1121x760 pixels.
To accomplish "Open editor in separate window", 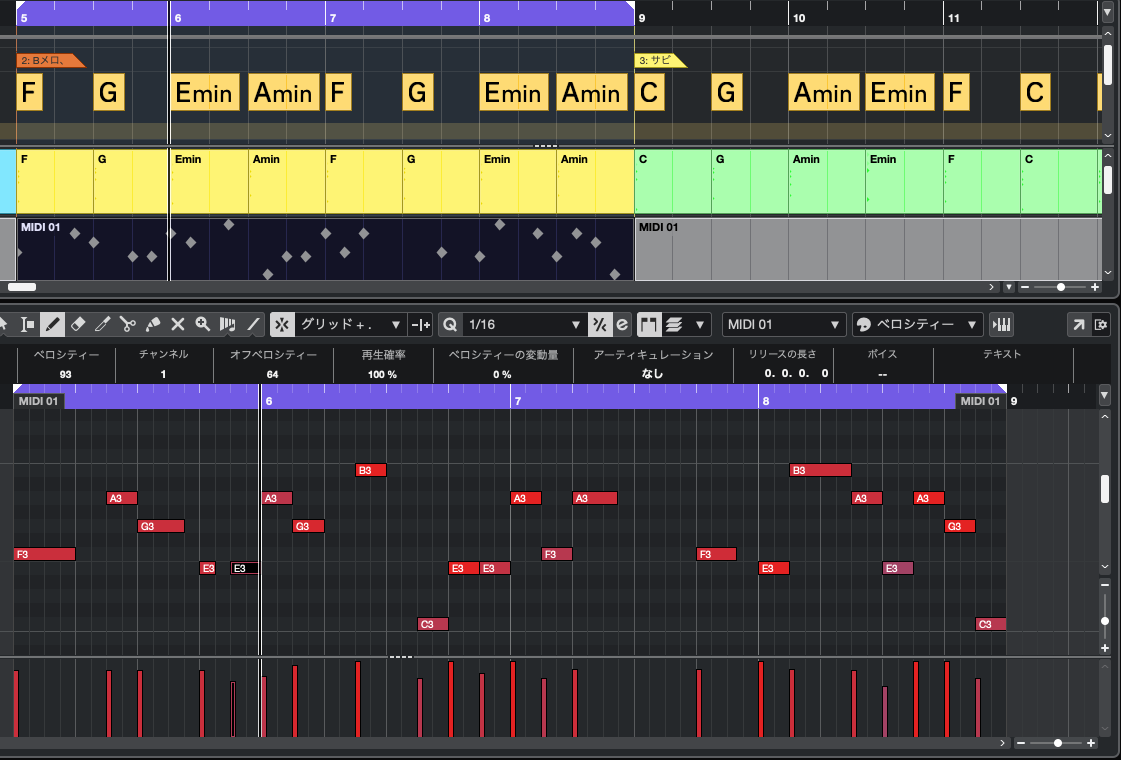I will pyautogui.click(x=1079, y=324).
